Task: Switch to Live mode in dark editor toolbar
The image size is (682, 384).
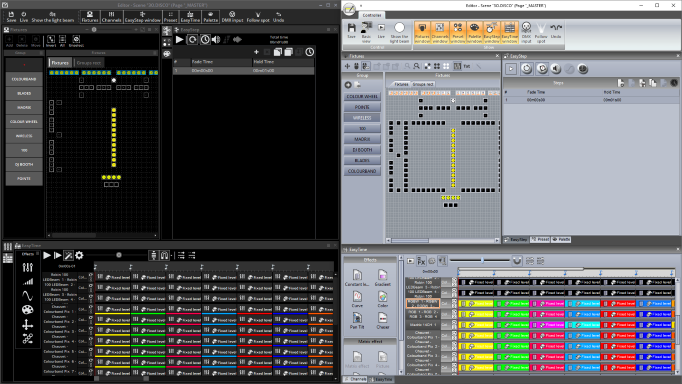Action: [x=23, y=17]
